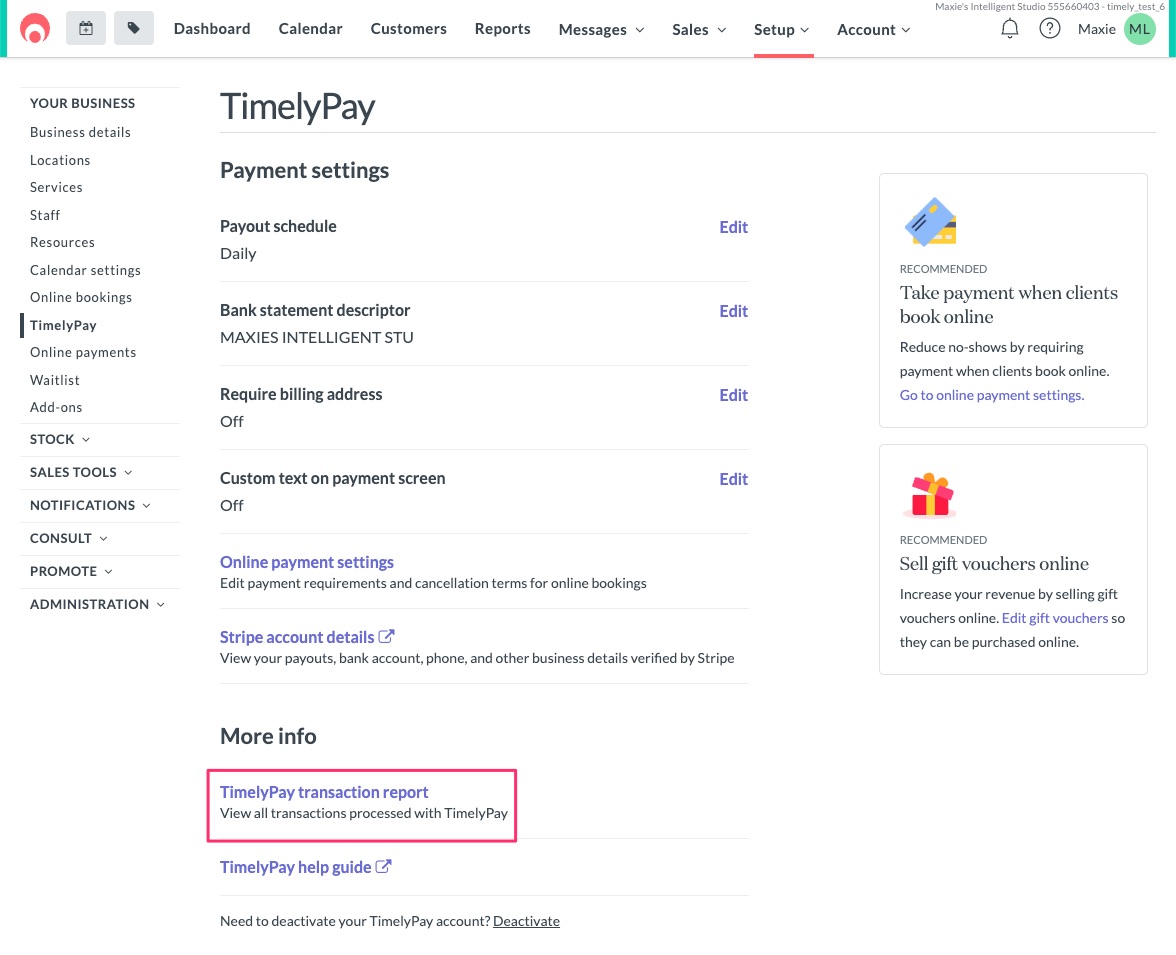Click the Deactivate link
Image resolution: width=1176 pixels, height=955 pixels.
tap(526, 921)
